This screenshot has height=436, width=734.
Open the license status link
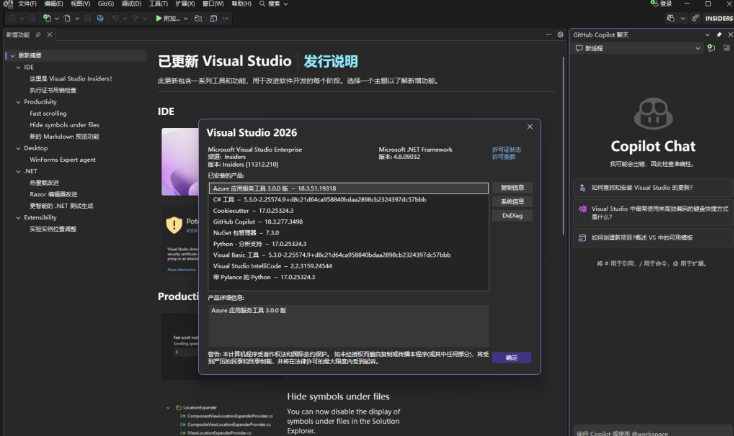point(506,149)
